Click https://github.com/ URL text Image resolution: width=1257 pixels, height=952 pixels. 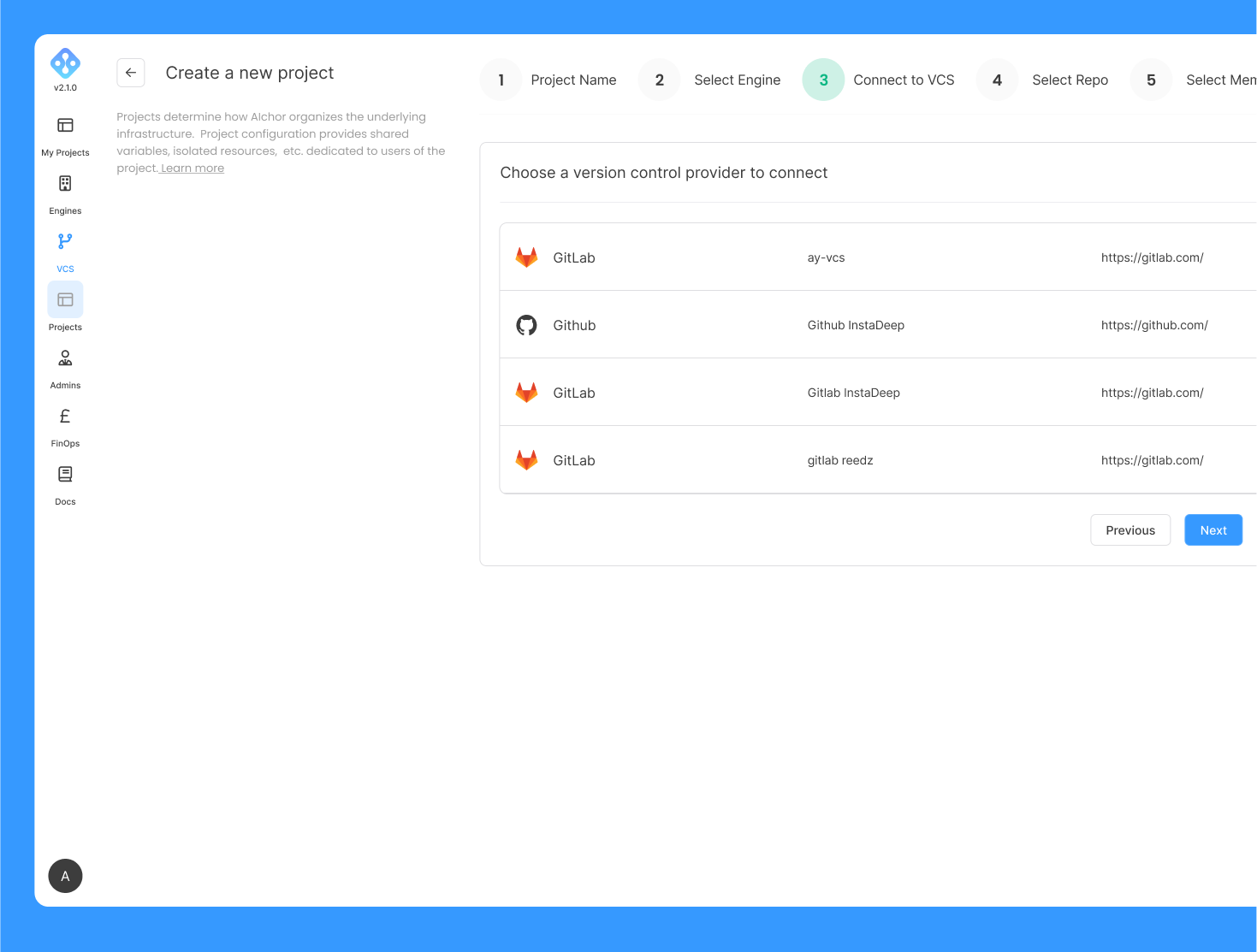tap(1154, 325)
